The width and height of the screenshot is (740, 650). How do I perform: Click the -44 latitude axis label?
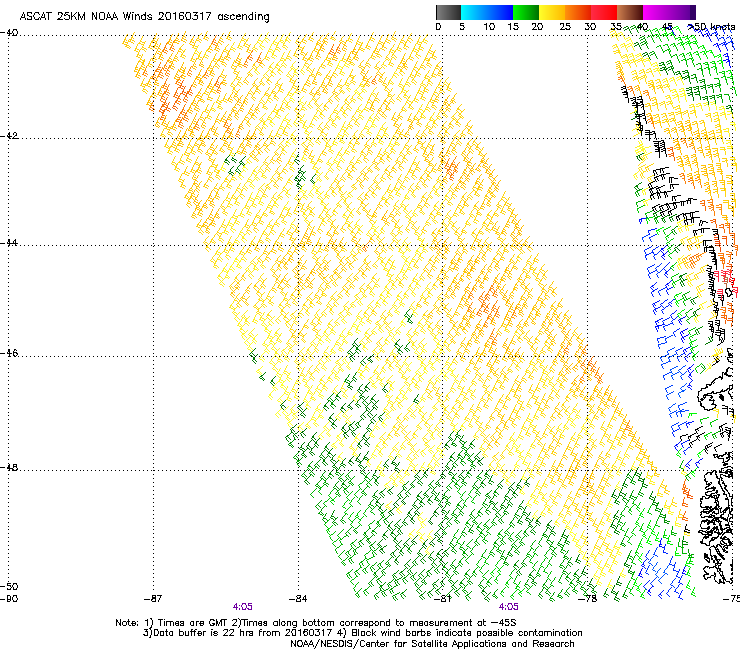9,243
